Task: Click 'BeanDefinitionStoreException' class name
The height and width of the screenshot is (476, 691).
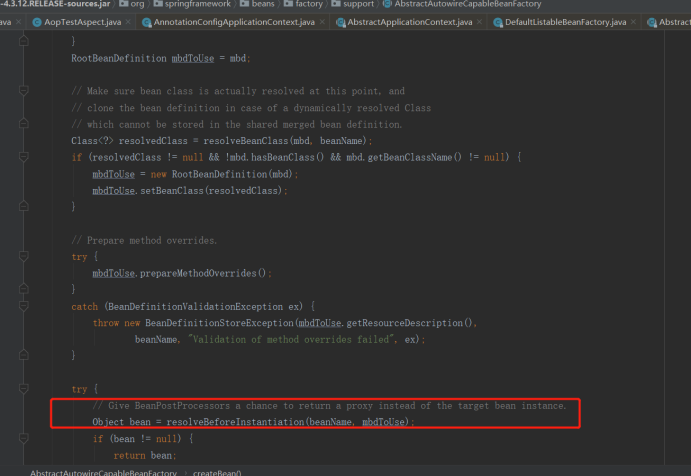Action: (x=219, y=323)
